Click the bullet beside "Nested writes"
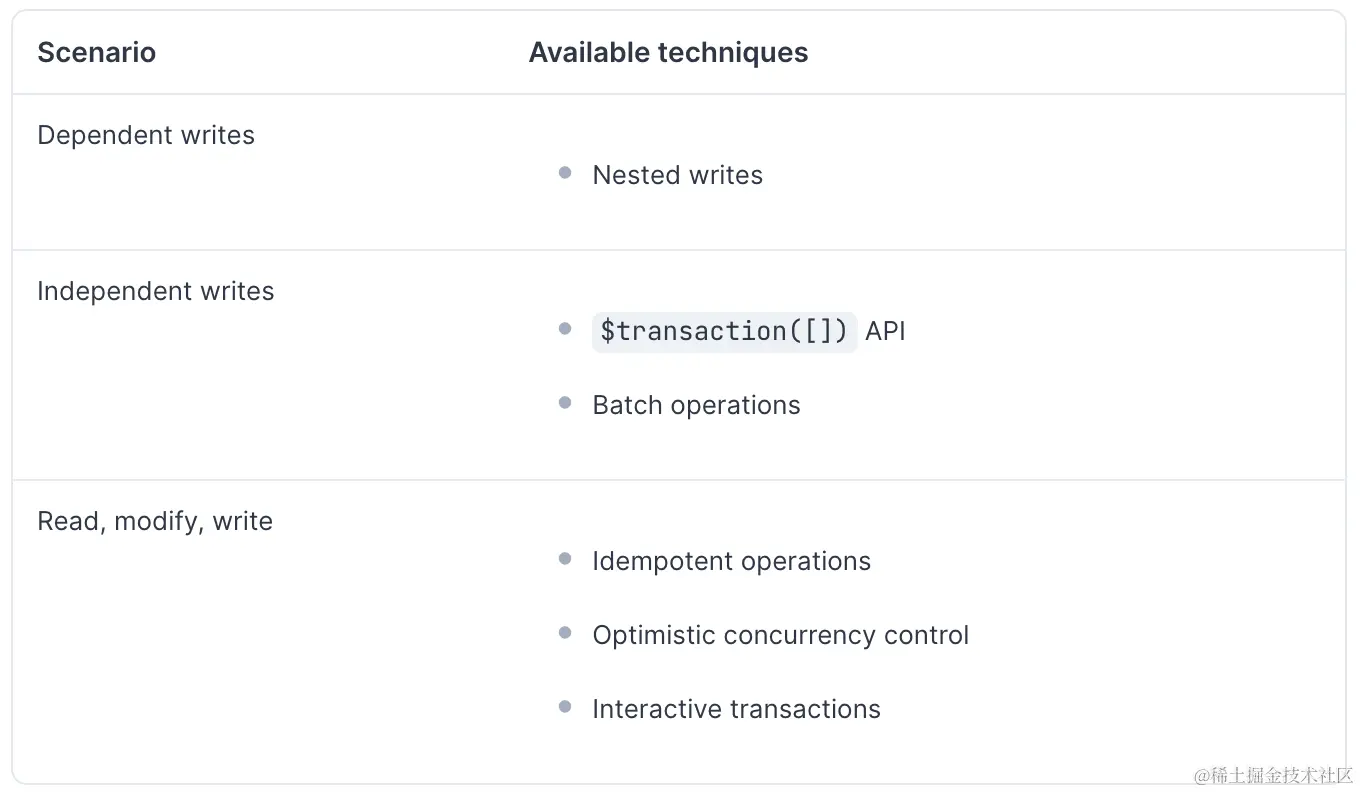The image size is (1360, 792). coord(565,173)
